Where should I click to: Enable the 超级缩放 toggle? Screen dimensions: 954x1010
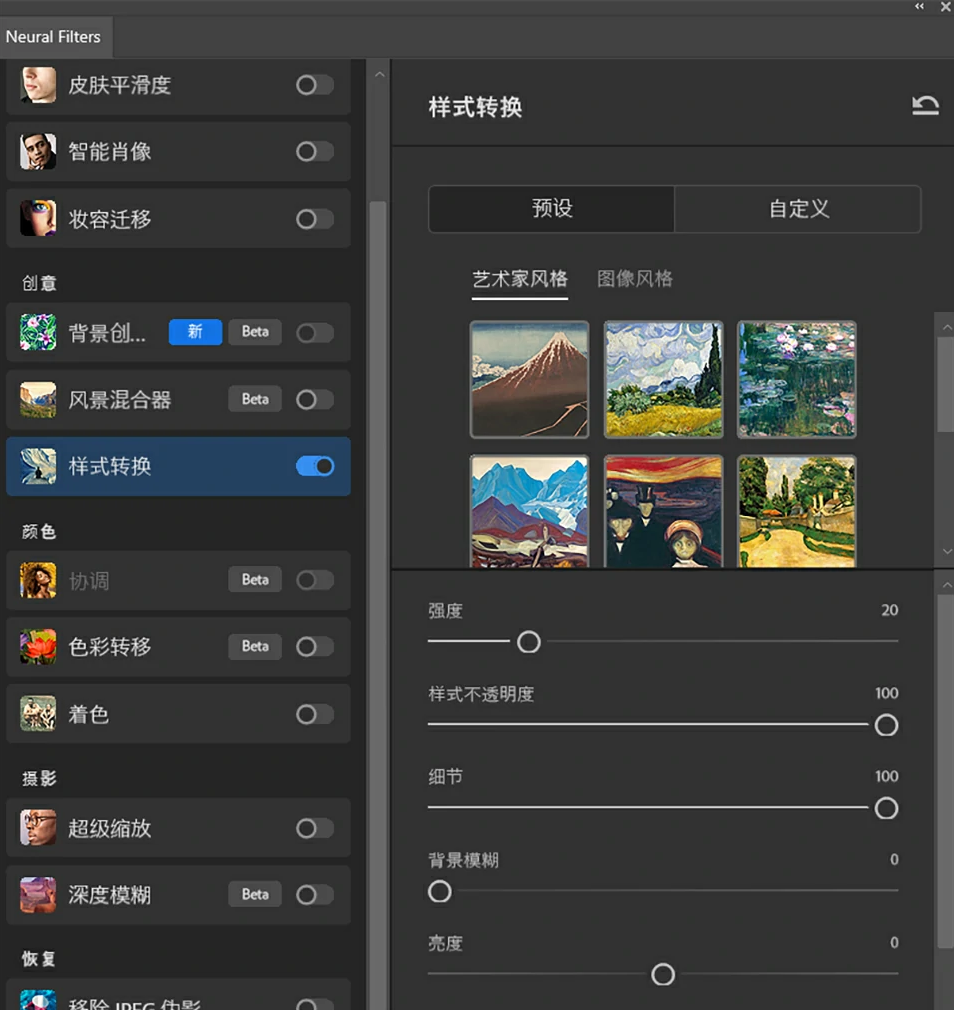coord(314,828)
